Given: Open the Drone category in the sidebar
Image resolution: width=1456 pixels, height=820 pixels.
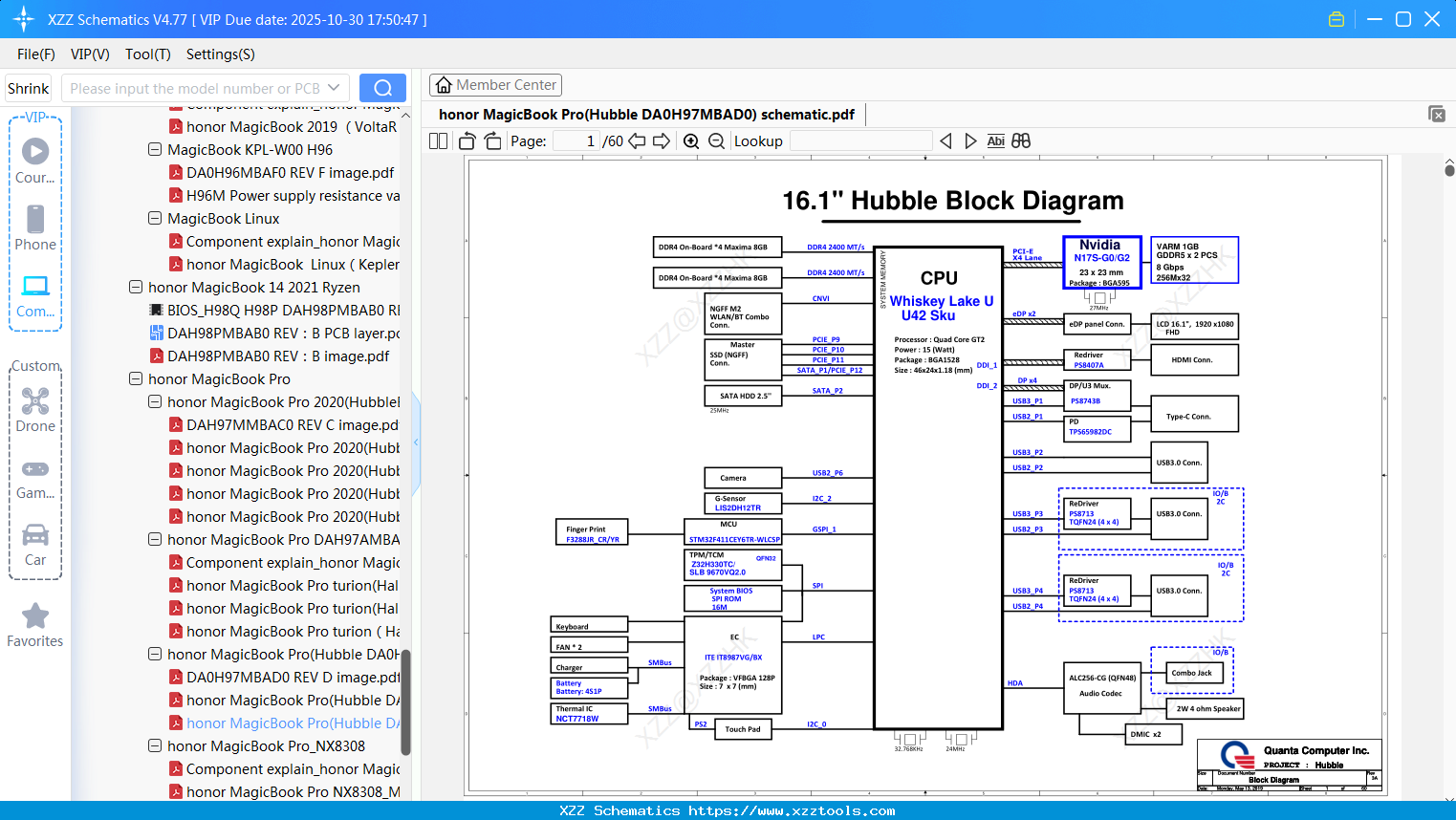Looking at the screenshot, I should [x=35, y=409].
